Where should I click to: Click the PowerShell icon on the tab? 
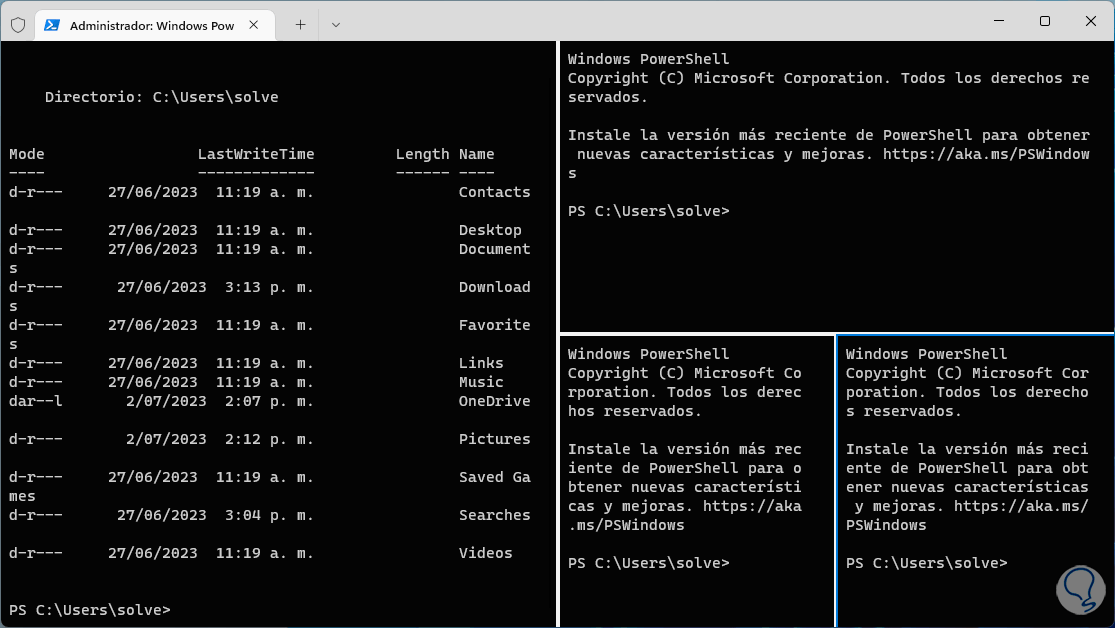[x=52, y=25]
